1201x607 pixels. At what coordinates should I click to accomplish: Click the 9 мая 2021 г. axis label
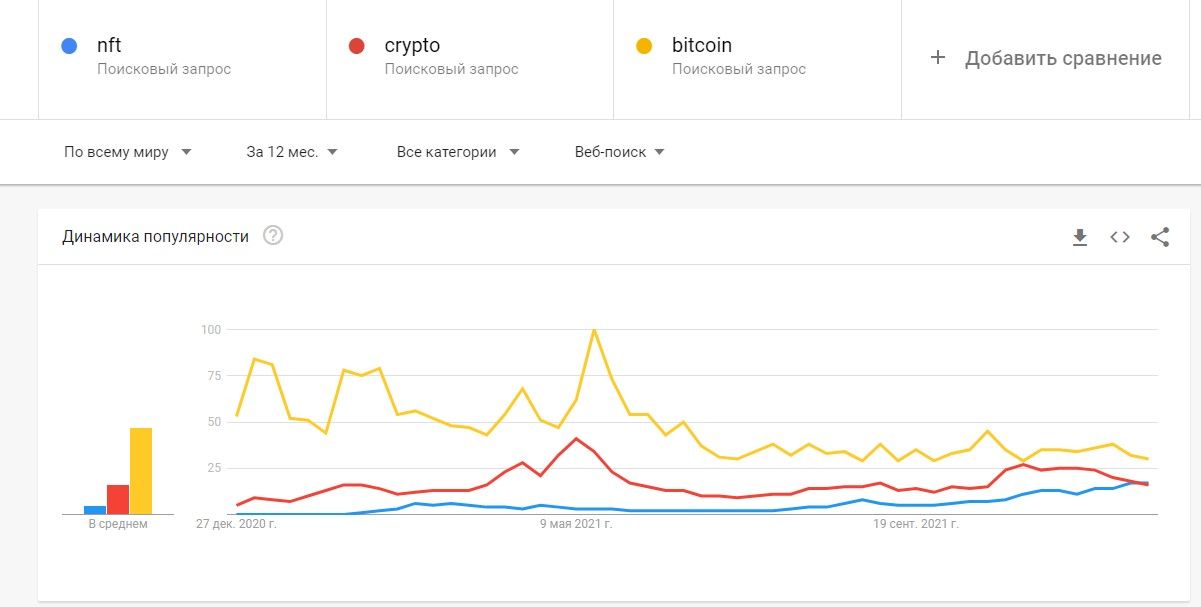(576, 523)
